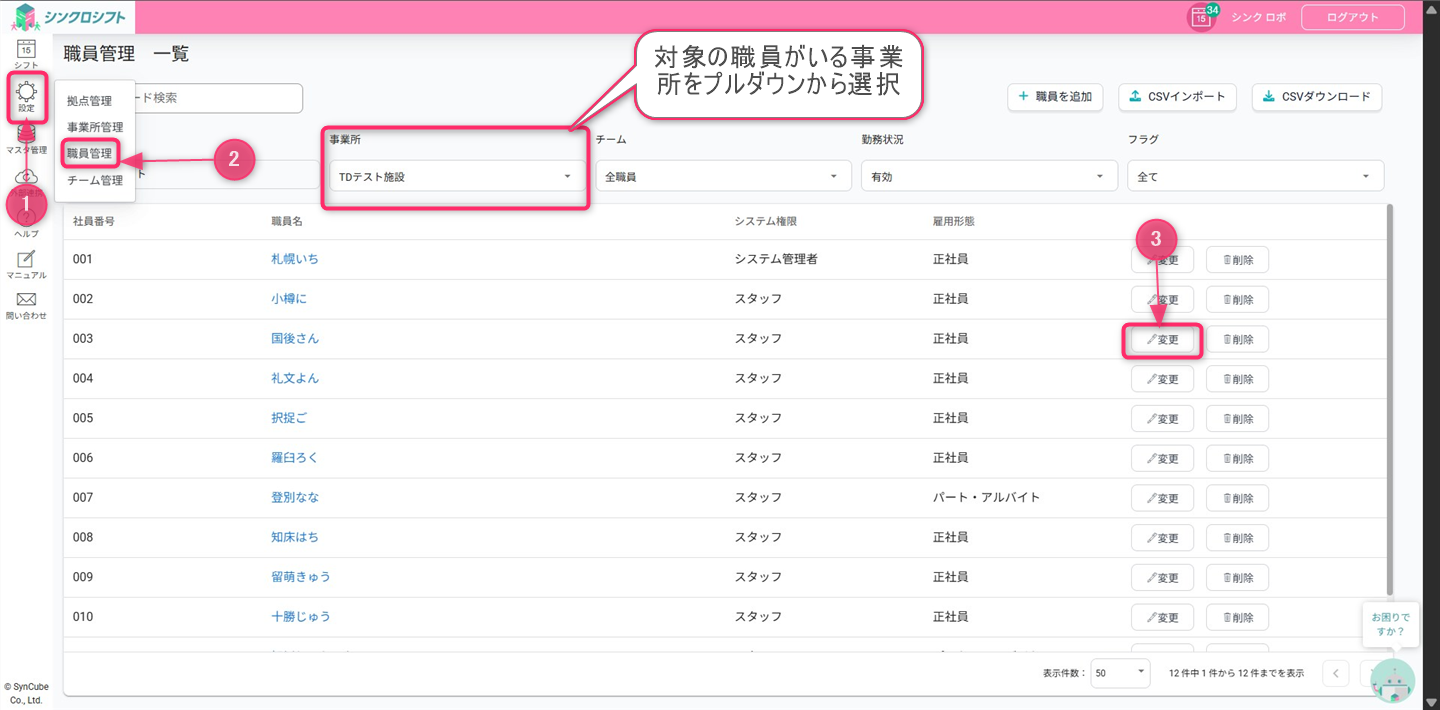Viewport: 1440px width, 710px height.
Task: Select 拠点管理 from the settings menu
Action: (90, 101)
